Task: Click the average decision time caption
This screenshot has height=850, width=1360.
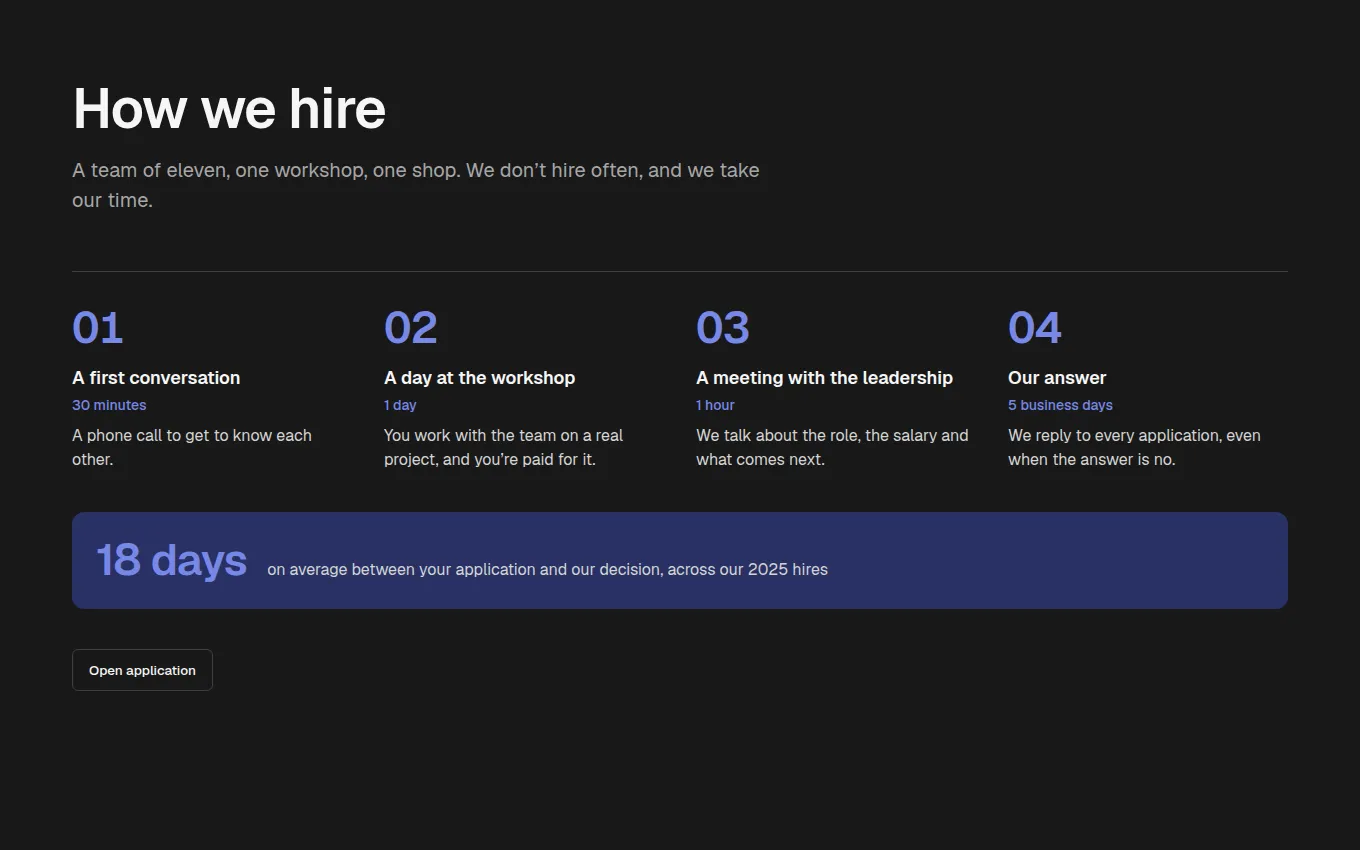Action: (x=547, y=569)
